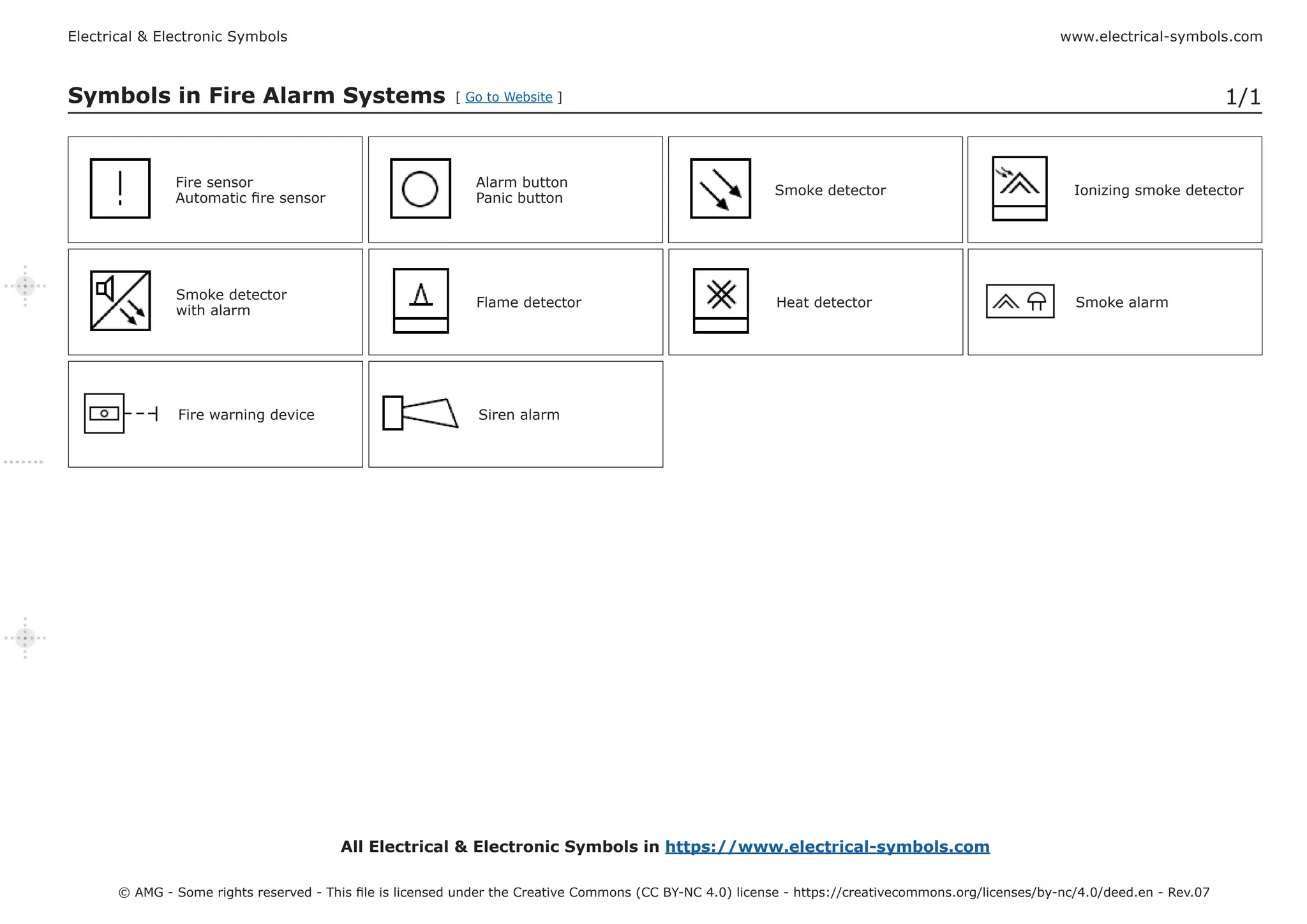The height and width of the screenshot is (924, 1307).
Task: Click the page title Symbols in Fire Alarm Systems
Action: point(256,96)
